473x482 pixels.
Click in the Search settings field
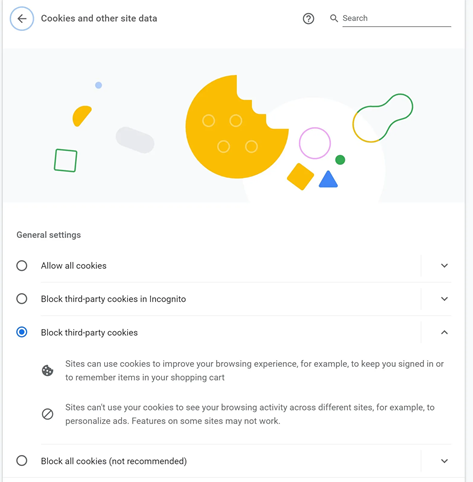397,18
